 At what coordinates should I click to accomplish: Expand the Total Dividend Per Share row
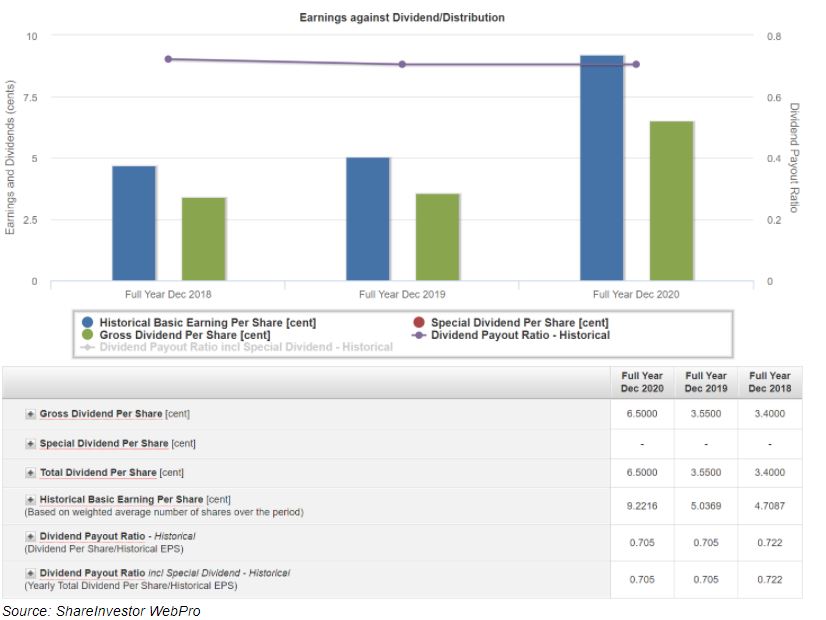click(x=31, y=473)
